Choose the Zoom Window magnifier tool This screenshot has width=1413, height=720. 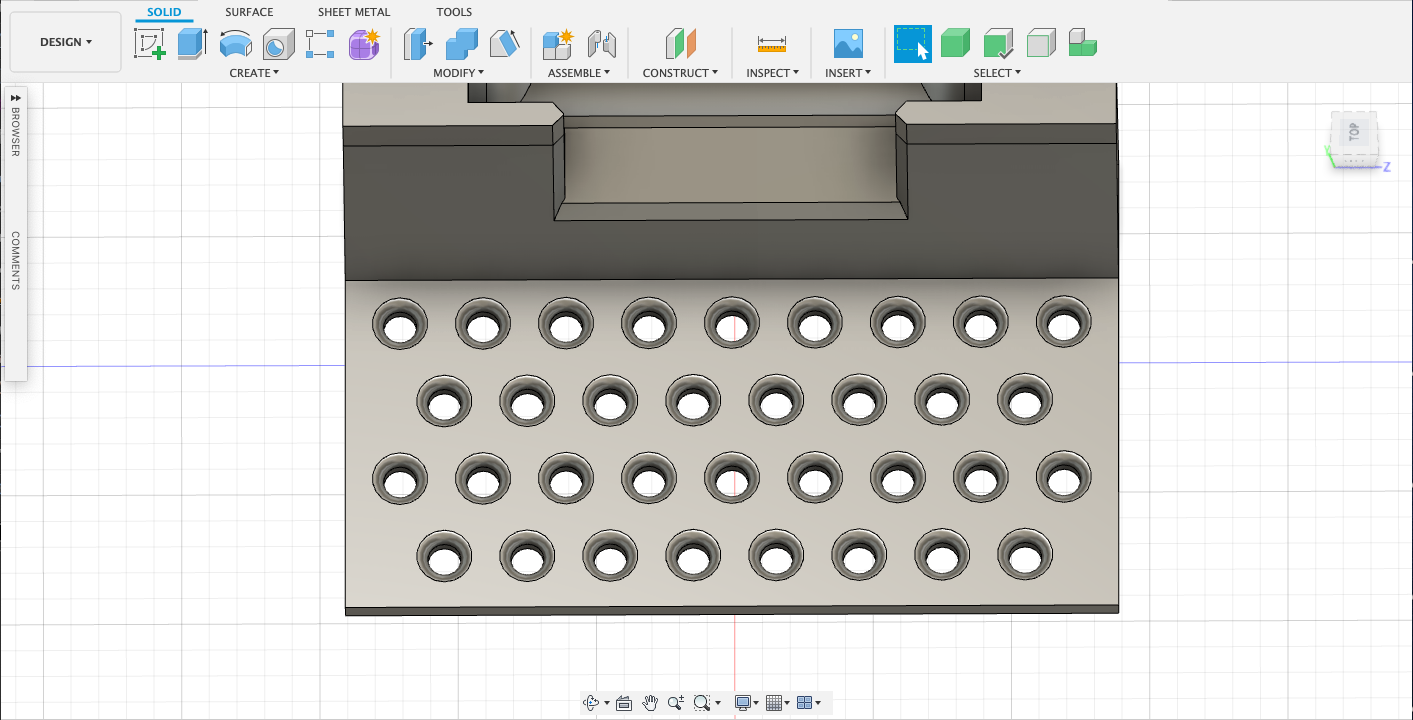(701, 703)
